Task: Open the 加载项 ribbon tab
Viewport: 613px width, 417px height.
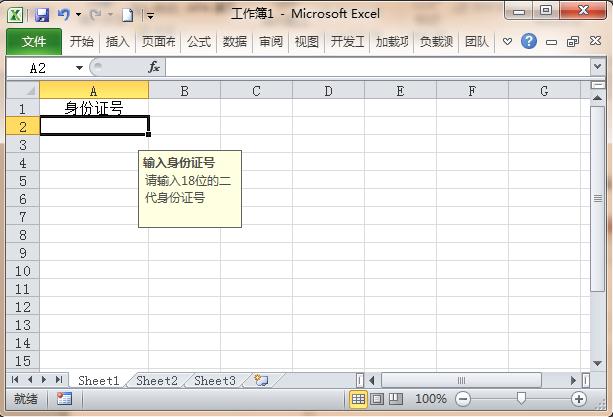Action: (x=392, y=41)
